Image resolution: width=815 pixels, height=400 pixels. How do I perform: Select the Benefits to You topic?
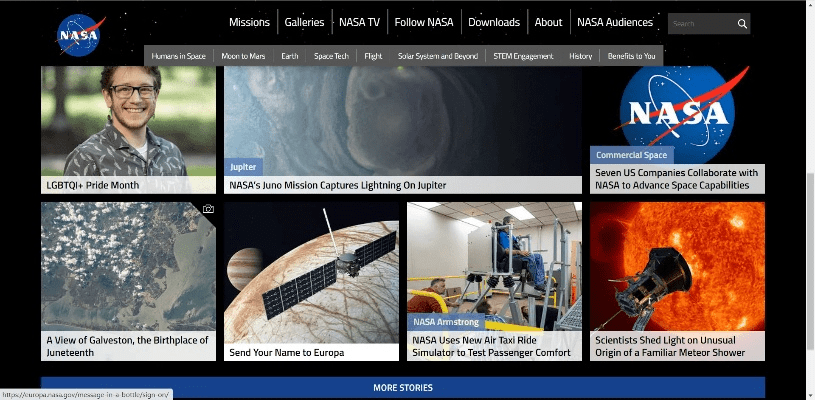tap(632, 56)
